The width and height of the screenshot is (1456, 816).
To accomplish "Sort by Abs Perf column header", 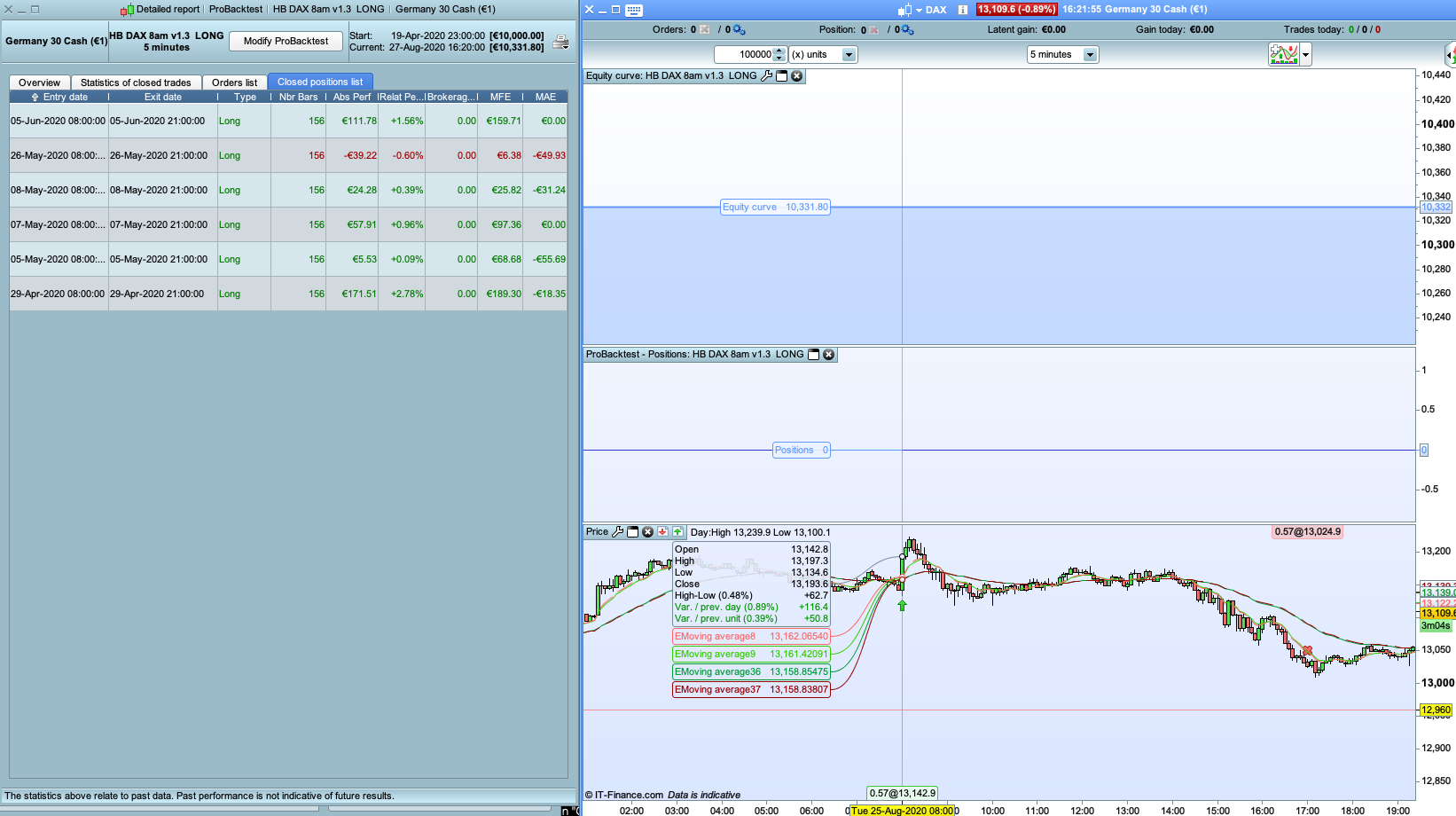I will pyautogui.click(x=352, y=97).
